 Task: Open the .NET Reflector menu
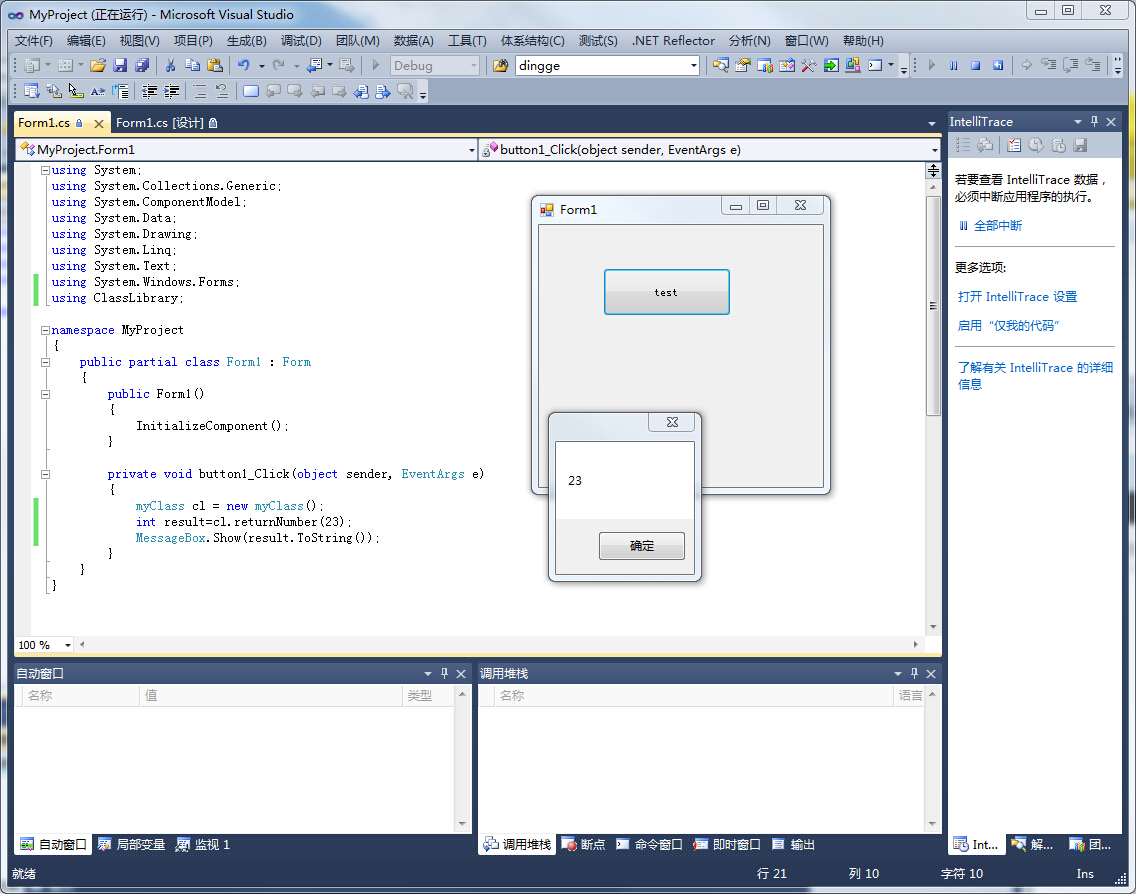(x=673, y=41)
